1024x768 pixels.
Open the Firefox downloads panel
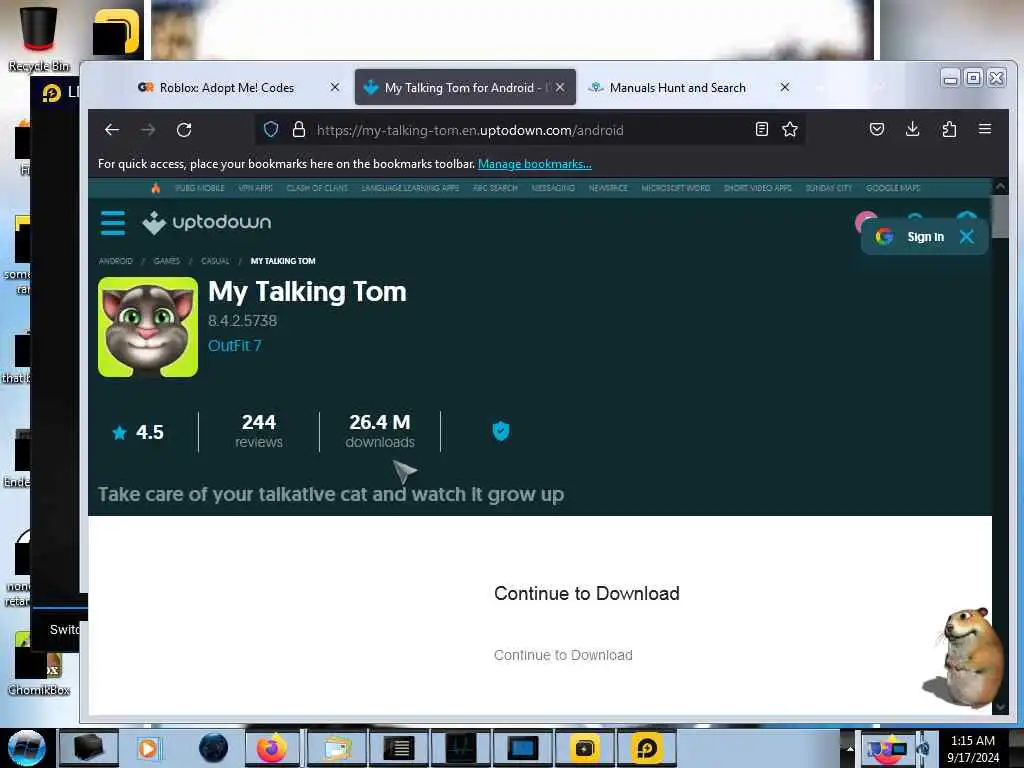tap(913, 129)
